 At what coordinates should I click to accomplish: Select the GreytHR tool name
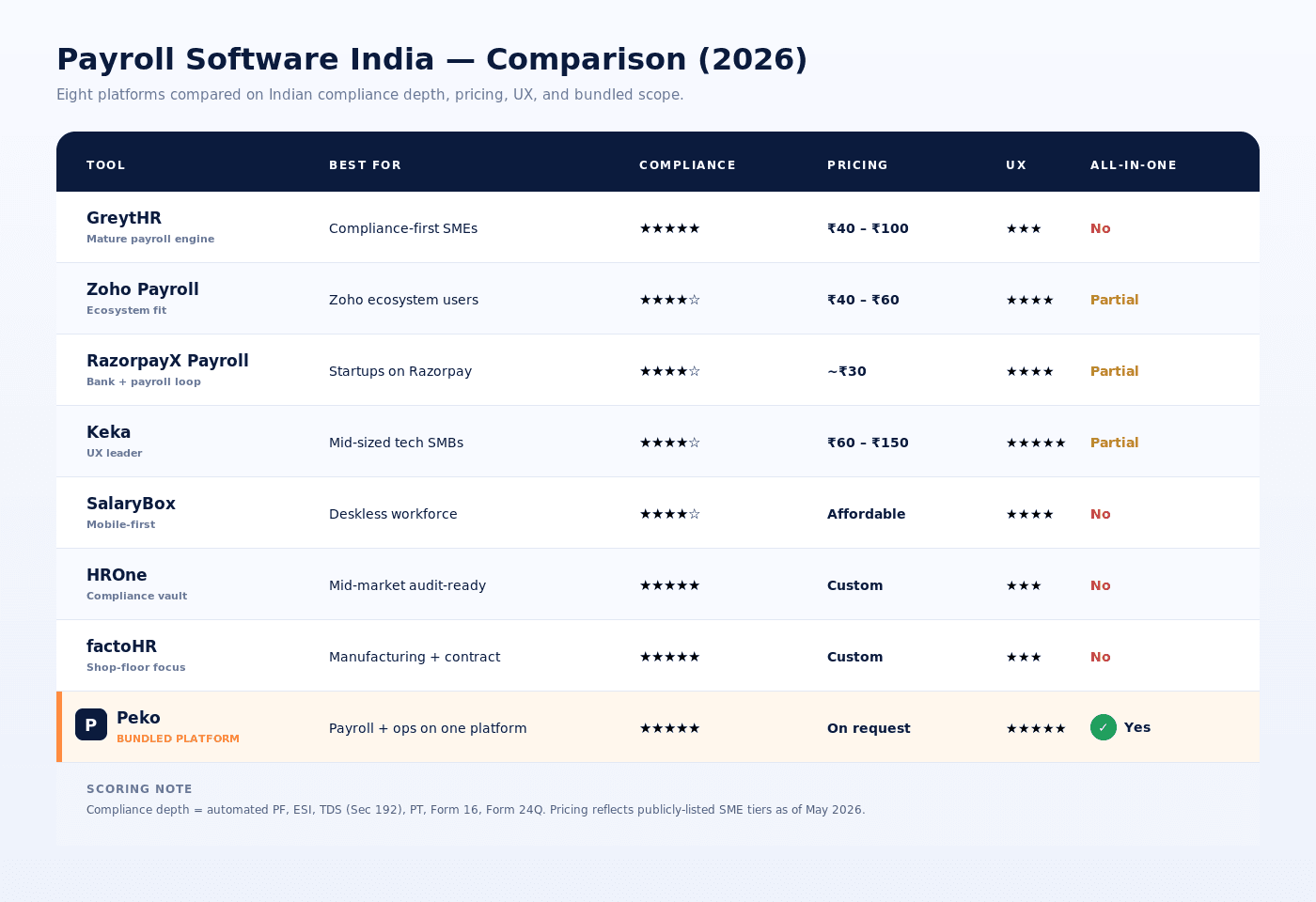coord(124,218)
